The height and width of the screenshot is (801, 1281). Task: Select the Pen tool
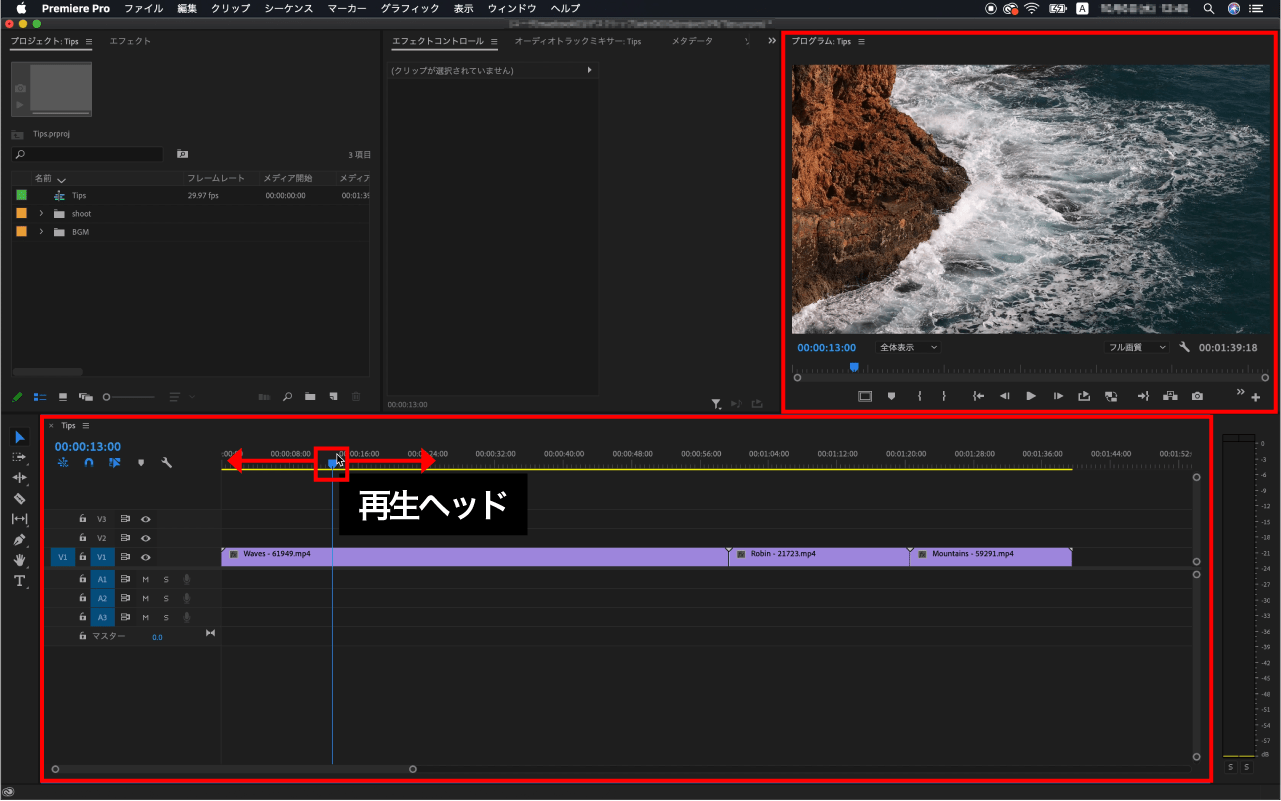pos(20,540)
